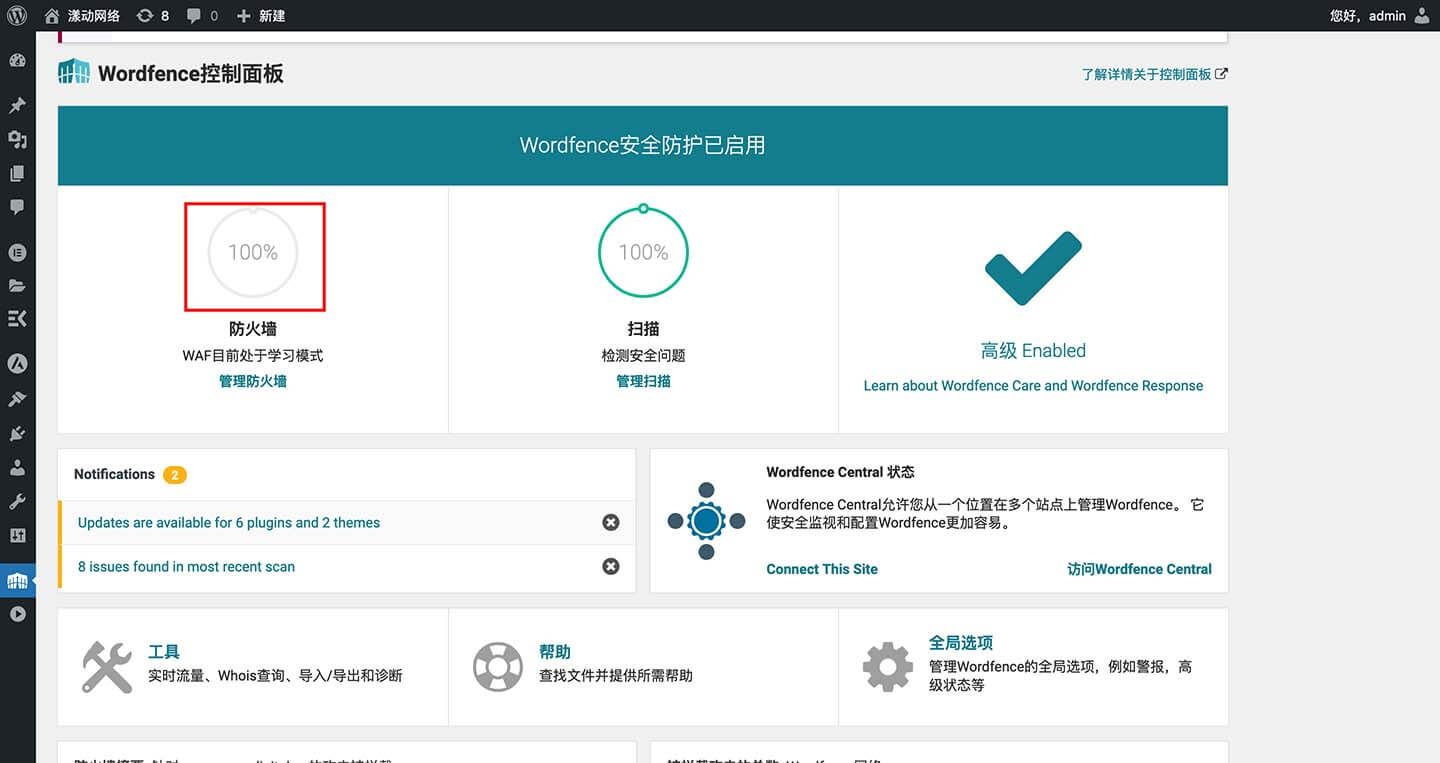Open the updates indicator showing 8
Viewport: 1440px width, 763px height.
pos(153,15)
